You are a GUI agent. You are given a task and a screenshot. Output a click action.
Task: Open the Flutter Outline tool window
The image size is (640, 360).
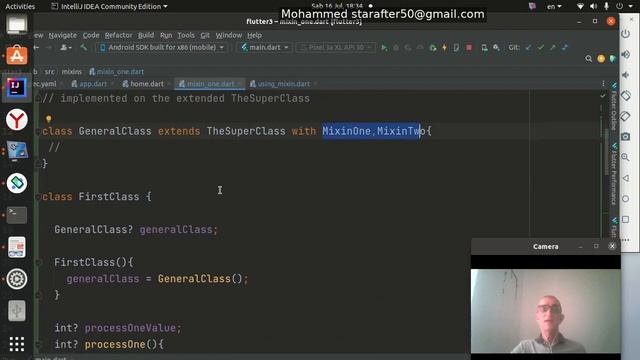(x=613, y=106)
